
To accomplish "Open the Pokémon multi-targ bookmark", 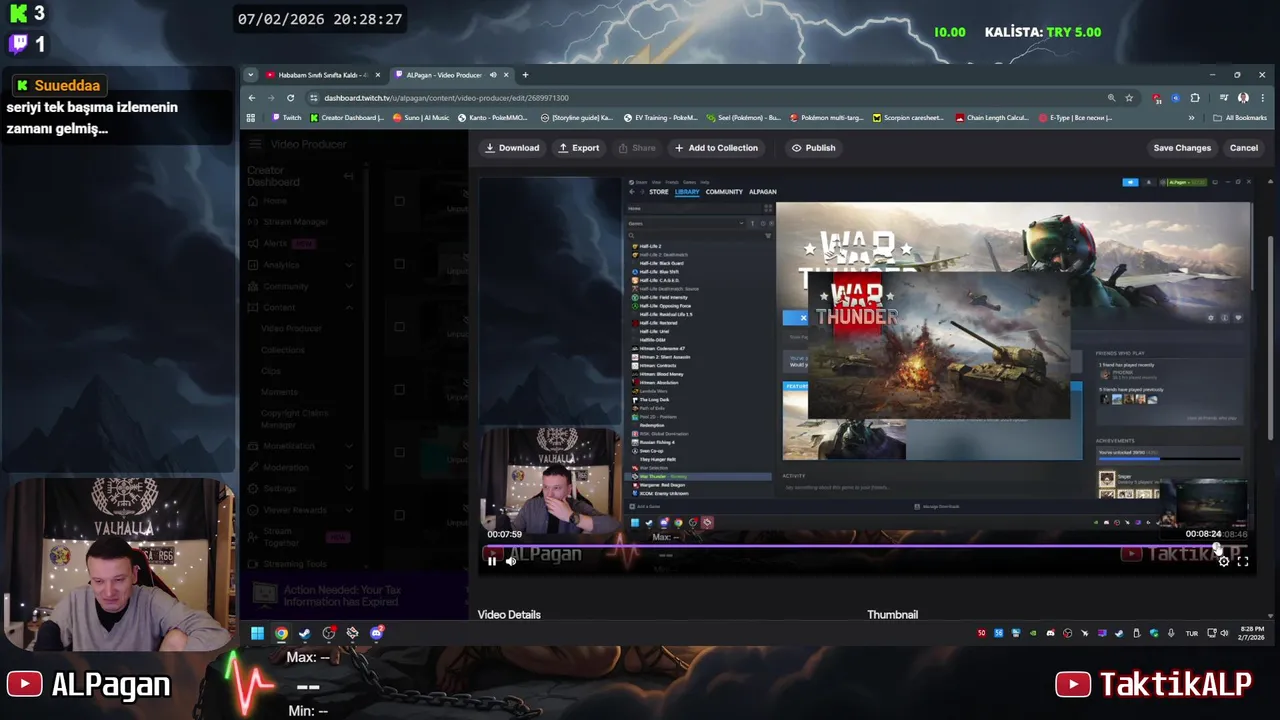I will [x=826, y=118].
